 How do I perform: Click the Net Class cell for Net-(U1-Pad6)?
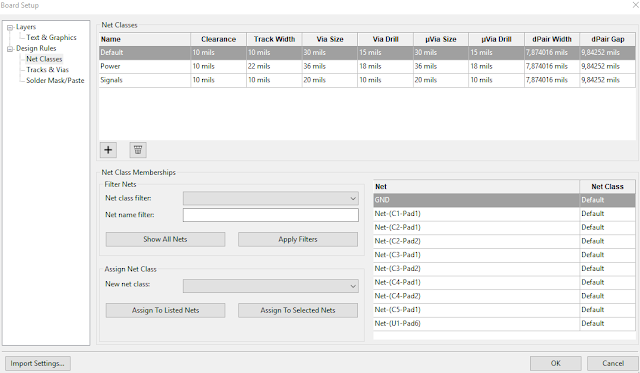[607, 324]
